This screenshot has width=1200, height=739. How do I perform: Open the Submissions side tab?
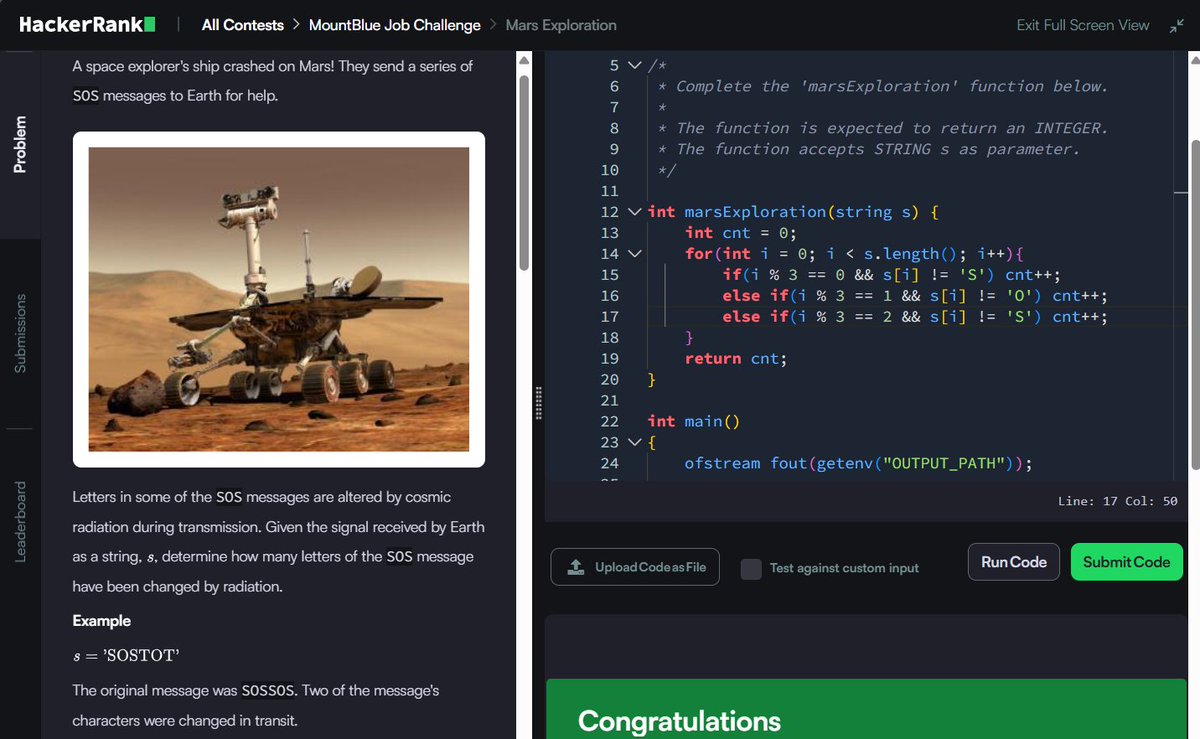tap(19, 333)
